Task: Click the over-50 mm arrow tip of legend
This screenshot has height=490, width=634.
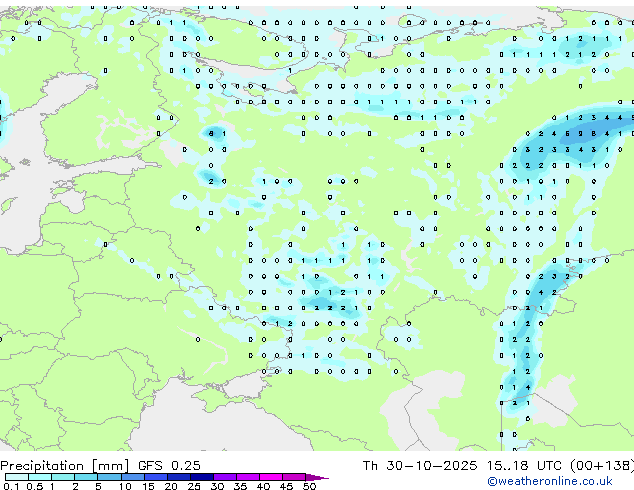Action: (317, 477)
